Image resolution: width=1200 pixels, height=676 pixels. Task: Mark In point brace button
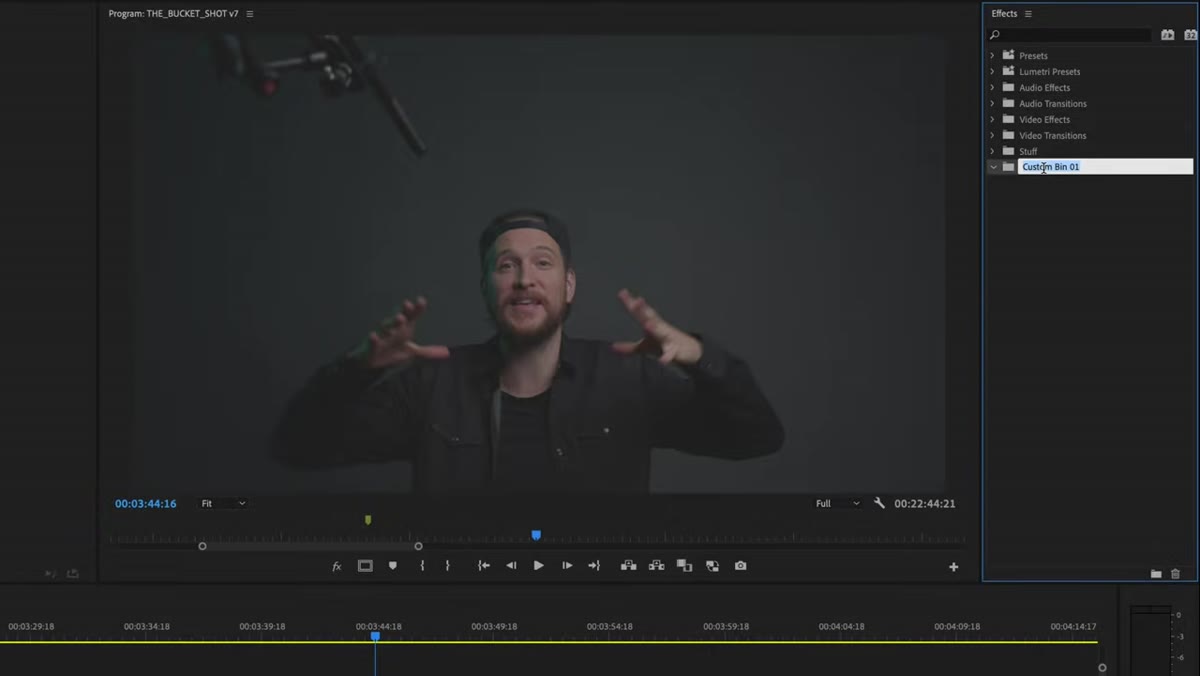click(422, 566)
